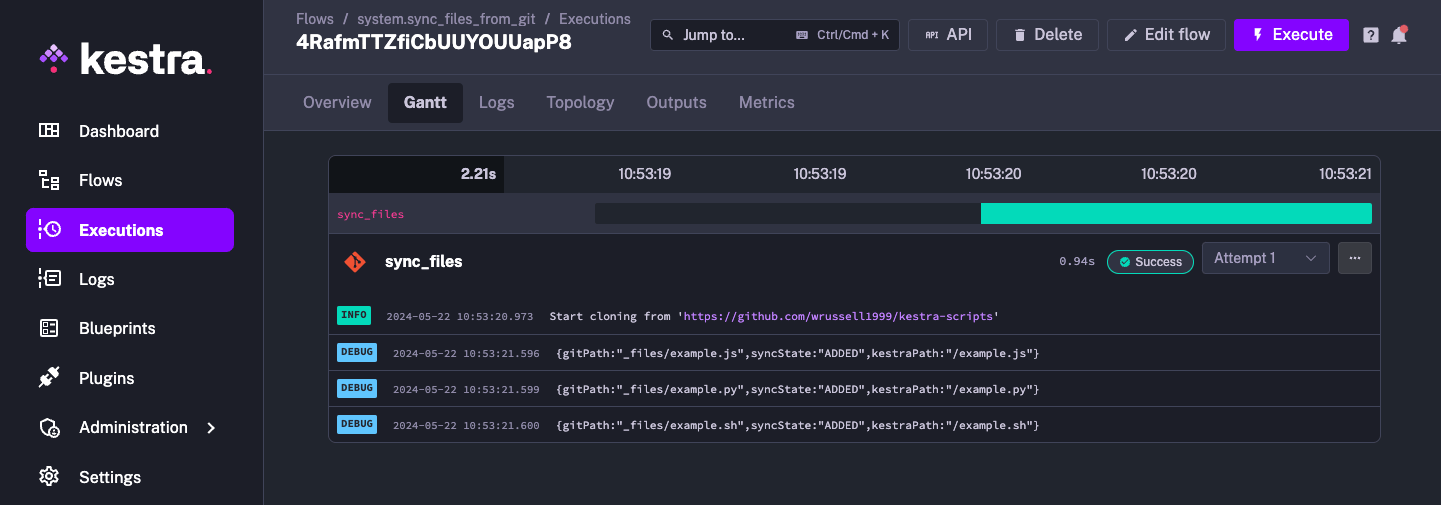This screenshot has width=1441, height=505.
Task: Click the Logs list icon in sidebar
Action: coord(49,279)
